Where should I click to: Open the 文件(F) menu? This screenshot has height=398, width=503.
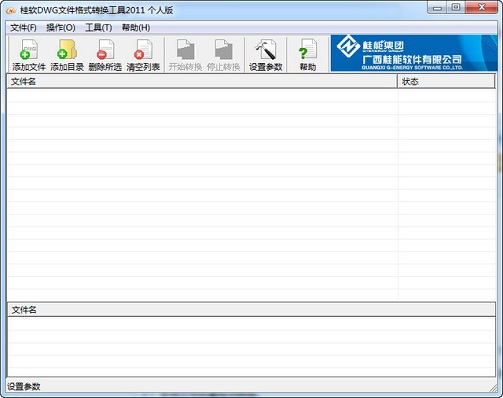(23, 28)
